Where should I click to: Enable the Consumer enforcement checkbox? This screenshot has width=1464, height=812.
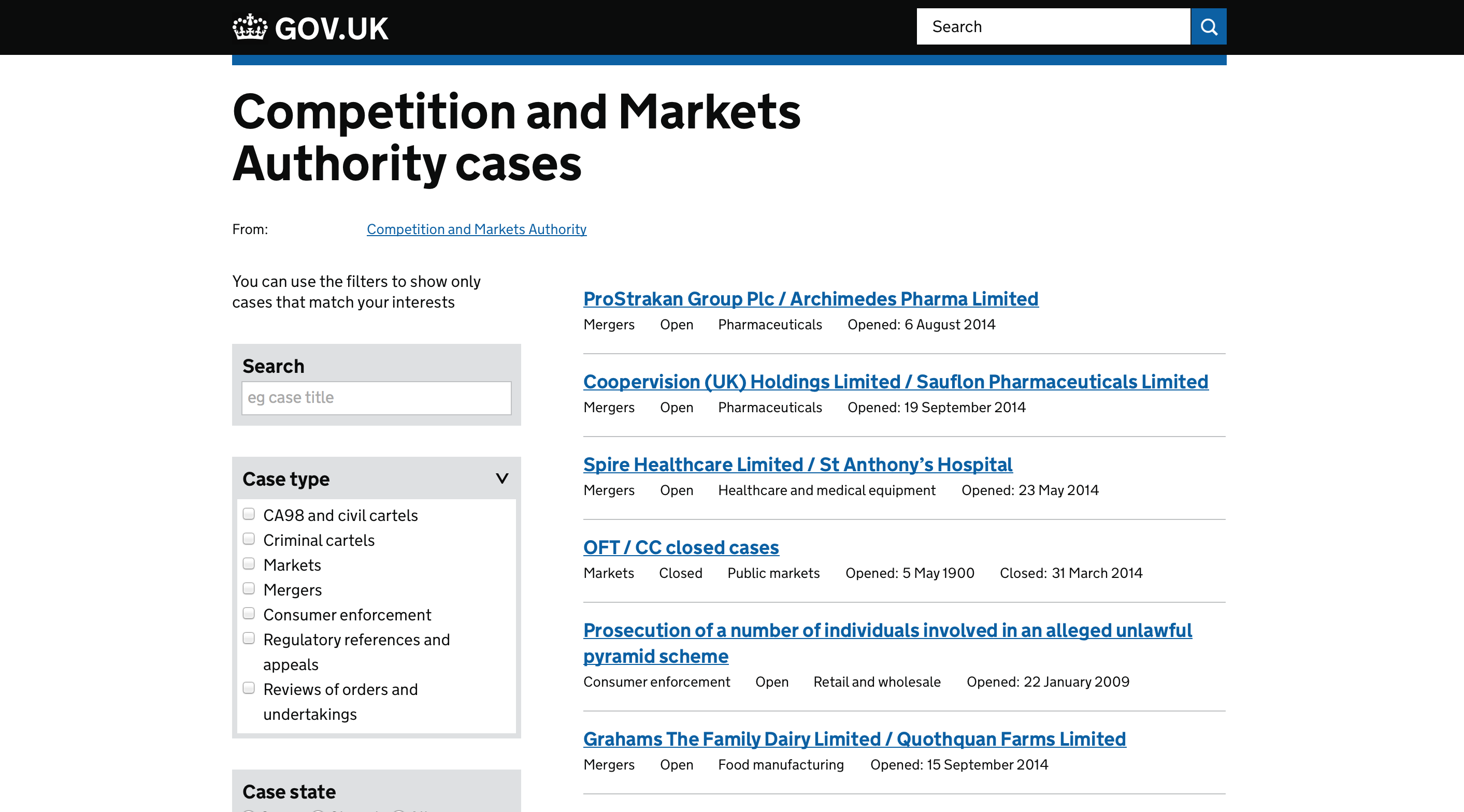coord(248,613)
